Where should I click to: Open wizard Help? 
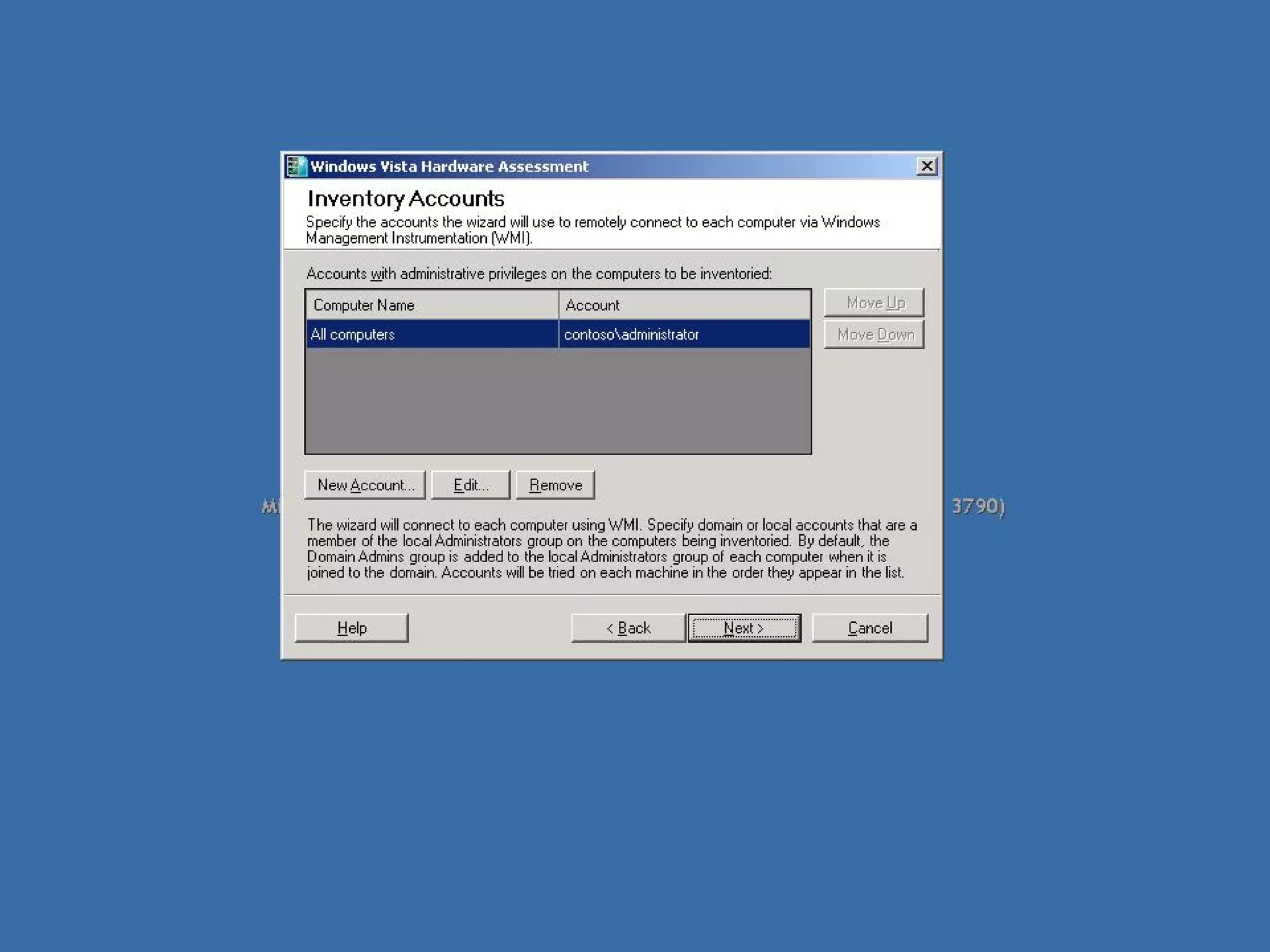pos(352,628)
